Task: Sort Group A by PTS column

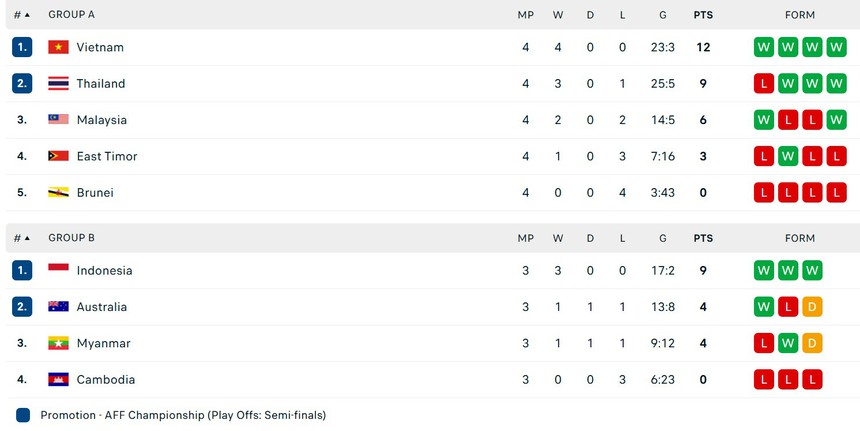Action: tap(703, 15)
